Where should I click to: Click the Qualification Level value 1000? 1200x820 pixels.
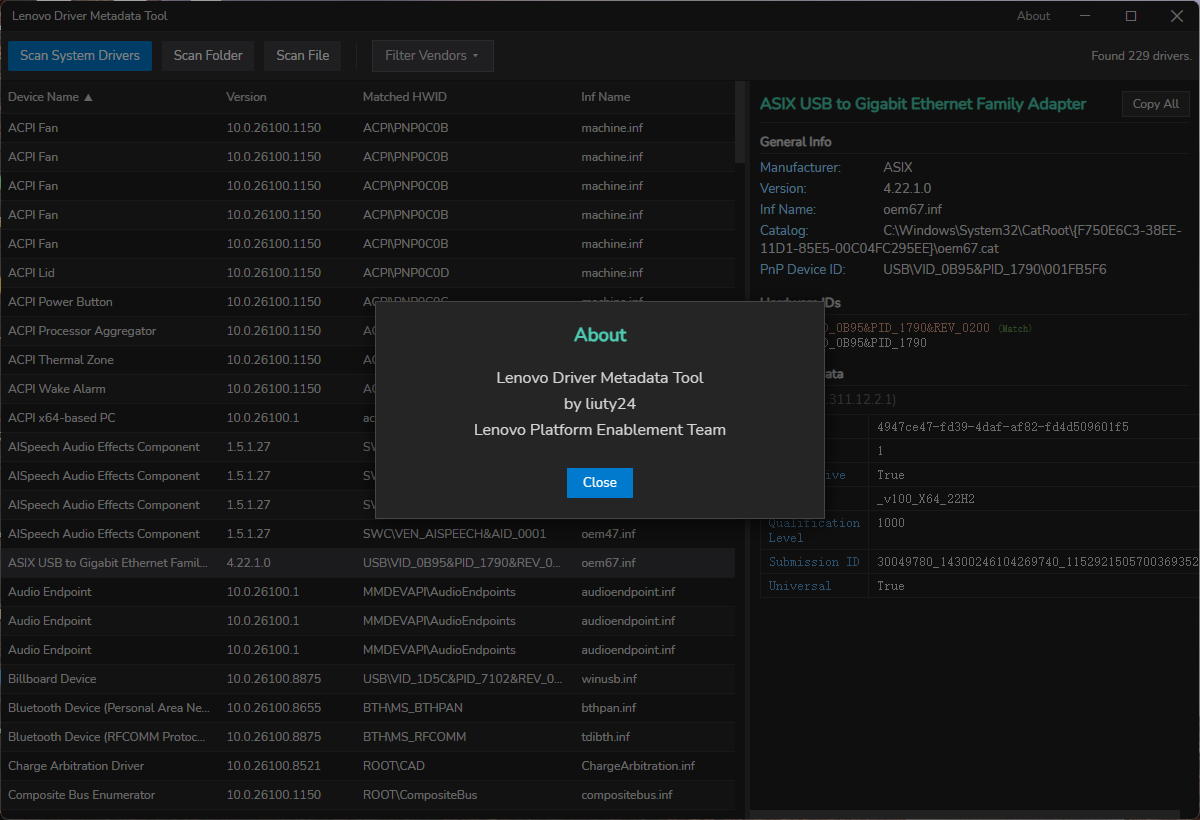[891, 523]
